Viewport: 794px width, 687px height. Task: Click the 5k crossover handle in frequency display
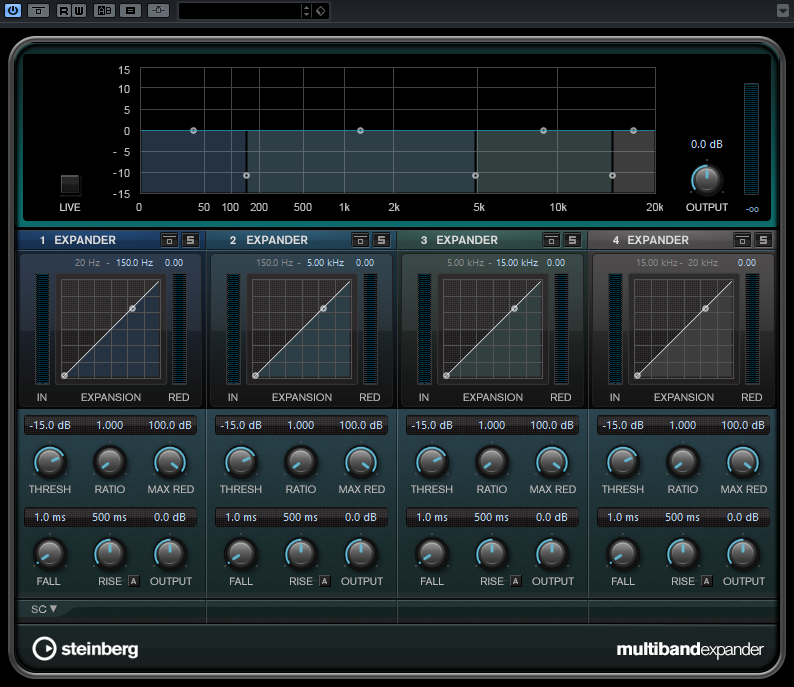tap(475, 176)
